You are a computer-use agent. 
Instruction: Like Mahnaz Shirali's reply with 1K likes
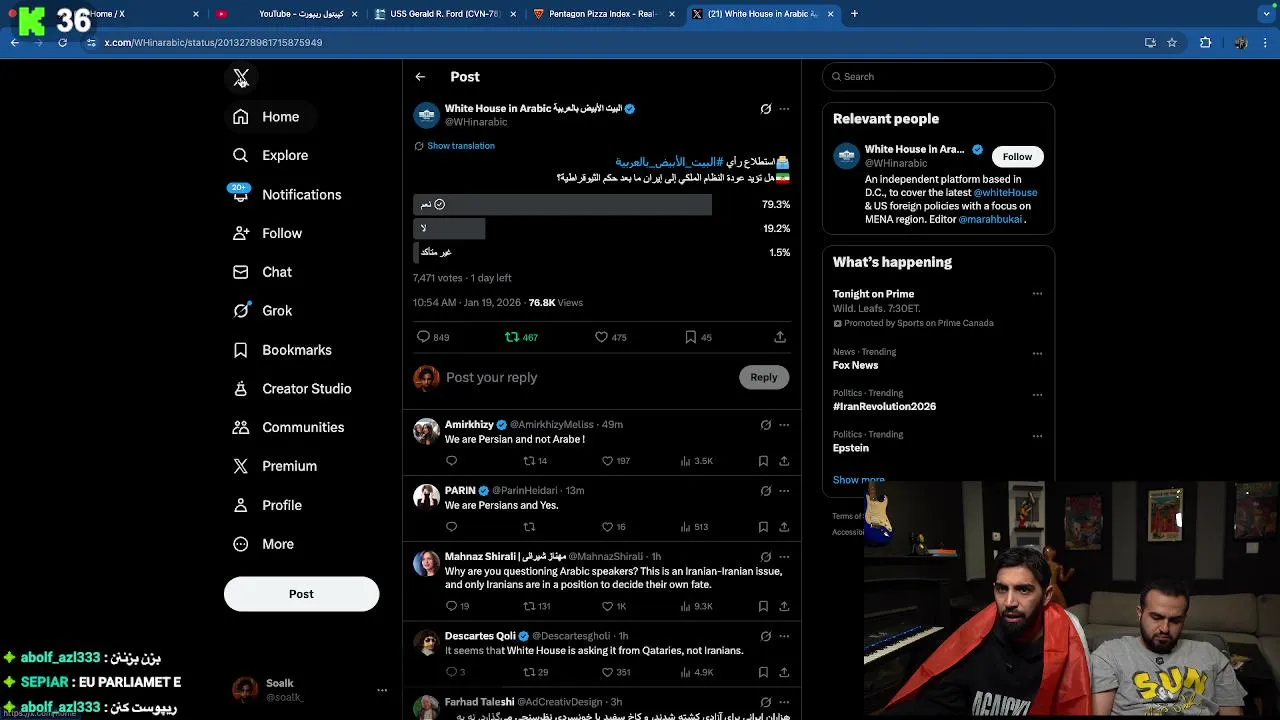tap(613, 606)
